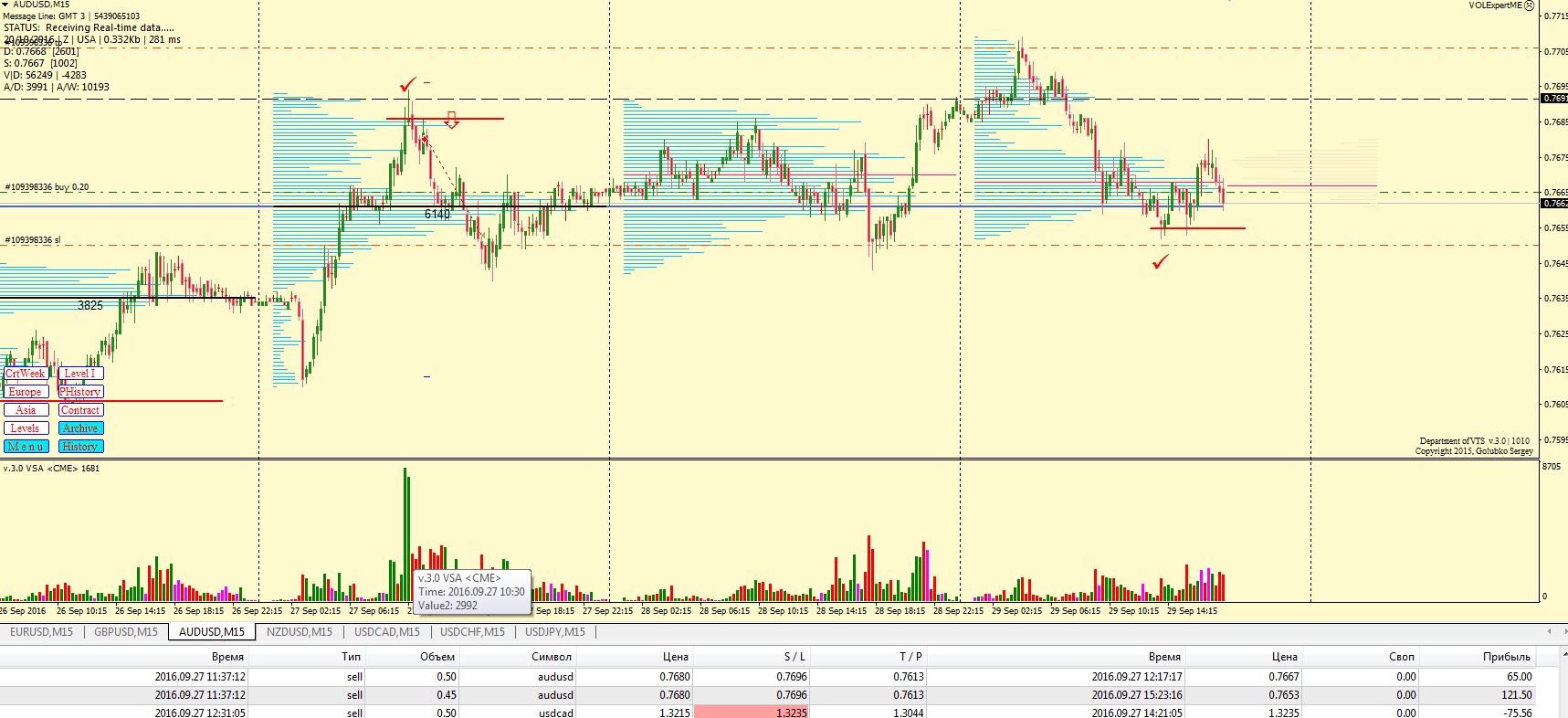
Task: Toggle the Europe session button
Action: 26,391
